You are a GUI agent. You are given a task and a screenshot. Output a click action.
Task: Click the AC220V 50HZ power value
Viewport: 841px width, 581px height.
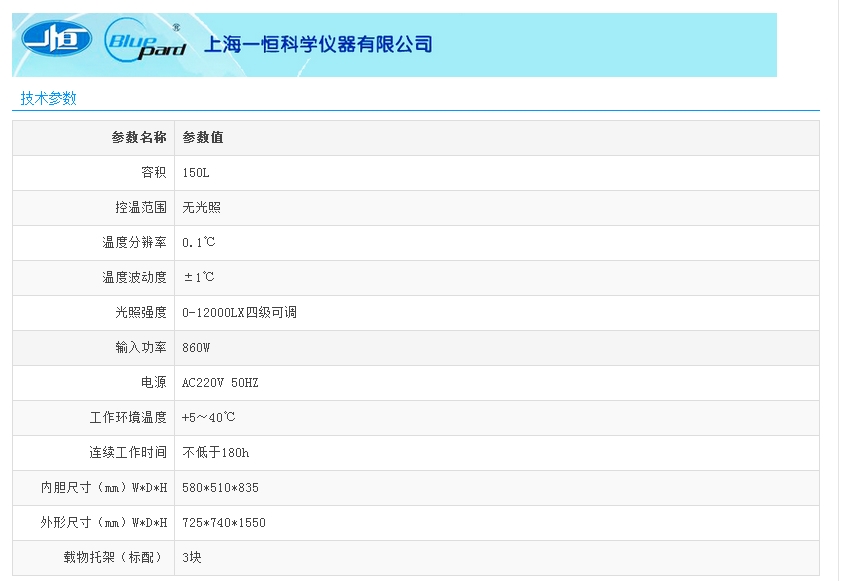pos(220,382)
